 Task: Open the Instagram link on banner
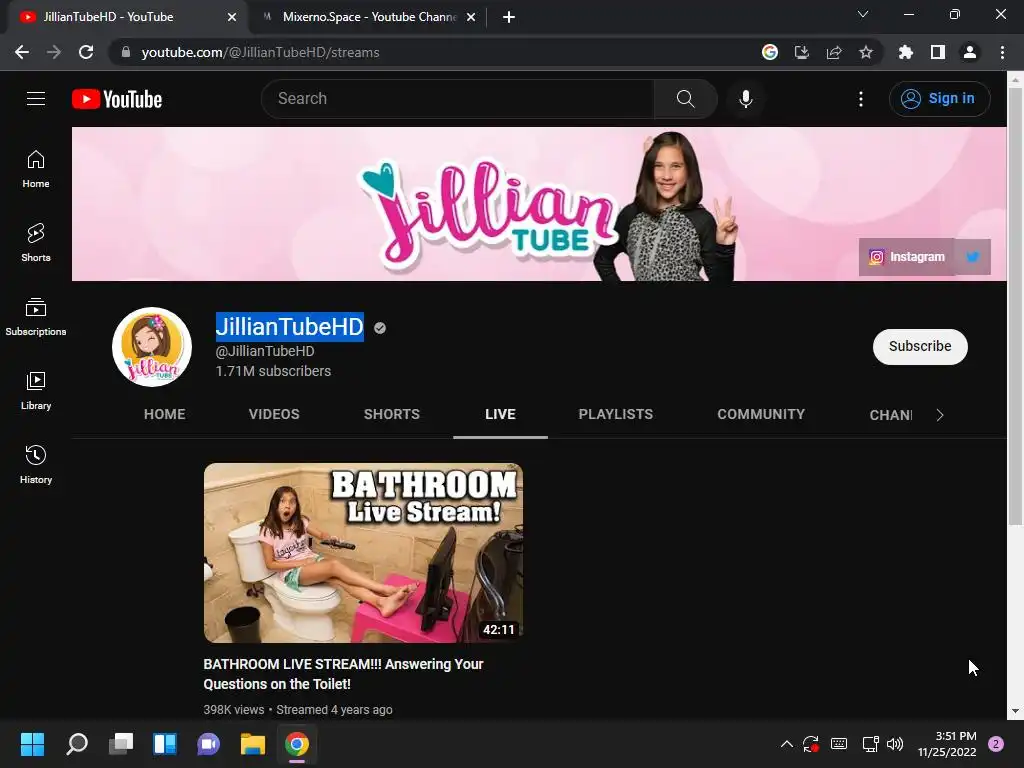click(906, 257)
